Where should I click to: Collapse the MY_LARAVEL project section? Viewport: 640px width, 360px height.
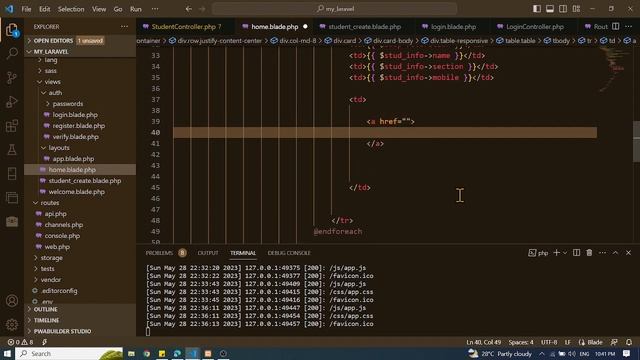(51, 52)
